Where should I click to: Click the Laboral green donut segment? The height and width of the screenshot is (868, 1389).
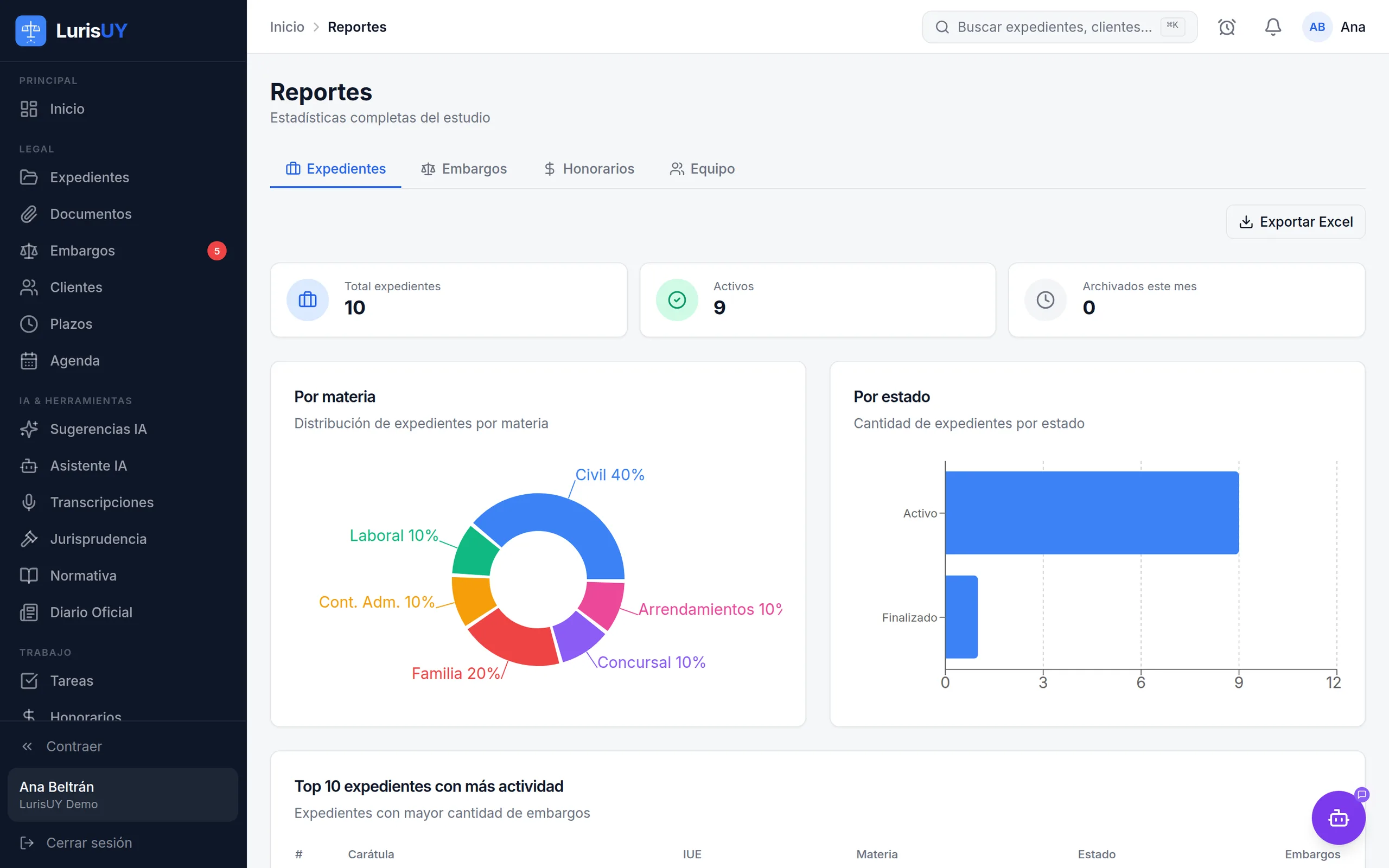pyautogui.click(x=474, y=552)
